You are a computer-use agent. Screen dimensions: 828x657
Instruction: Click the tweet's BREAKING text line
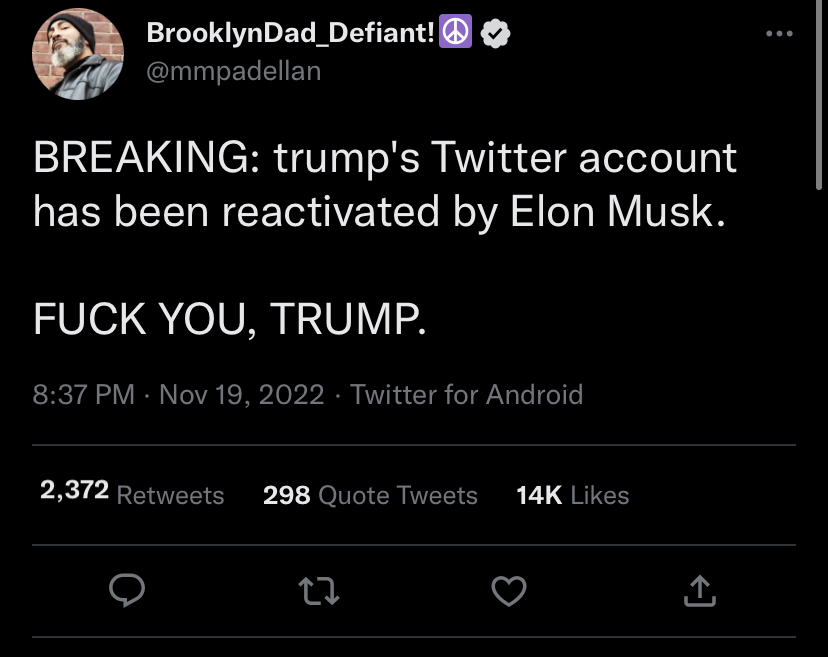click(x=384, y=157)
